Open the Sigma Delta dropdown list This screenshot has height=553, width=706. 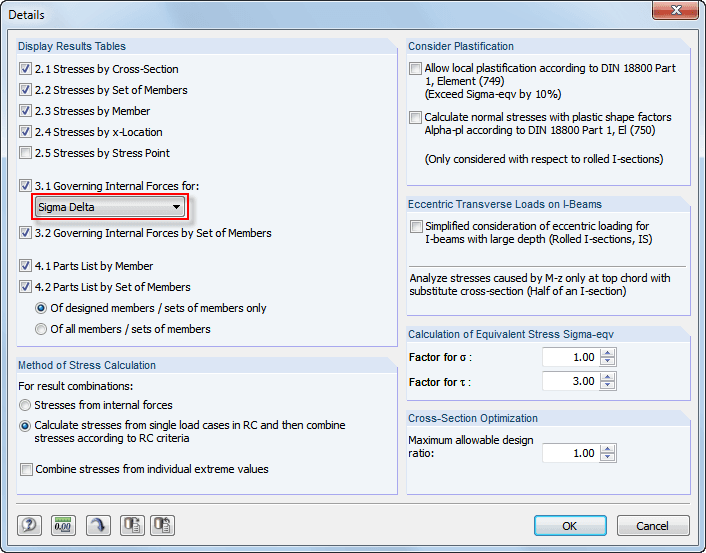tap(110, 207)
